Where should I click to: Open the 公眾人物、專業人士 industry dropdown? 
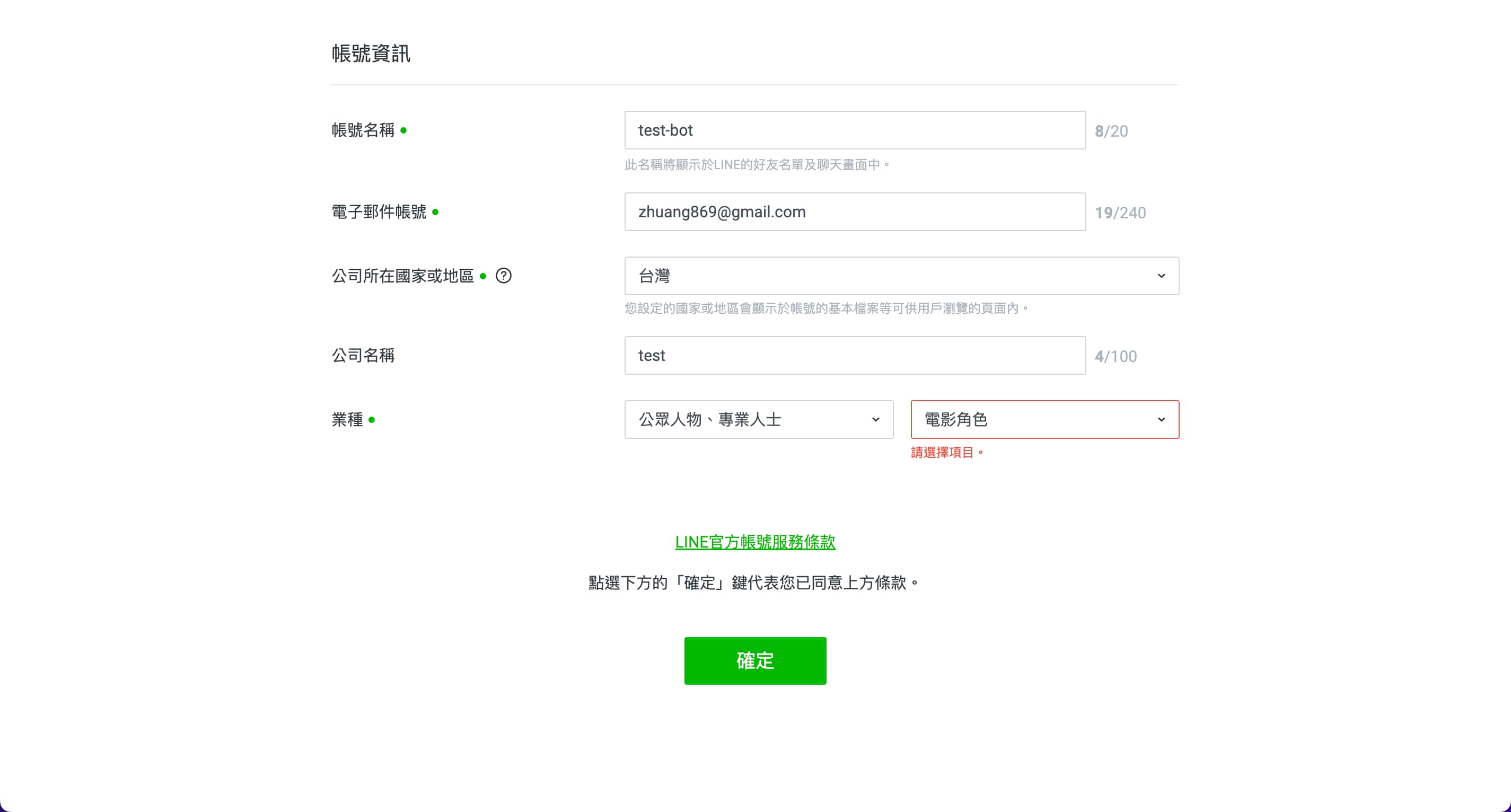point(759,419)
